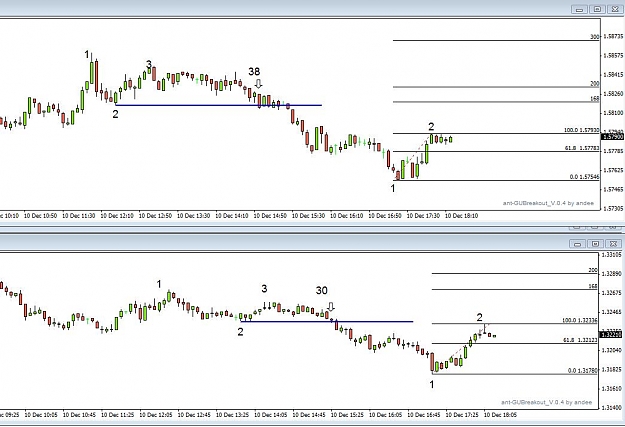The width and height of the screenshot is (625, 427).
Task: Click the 1.57625 price axis value
Action: 613,170
